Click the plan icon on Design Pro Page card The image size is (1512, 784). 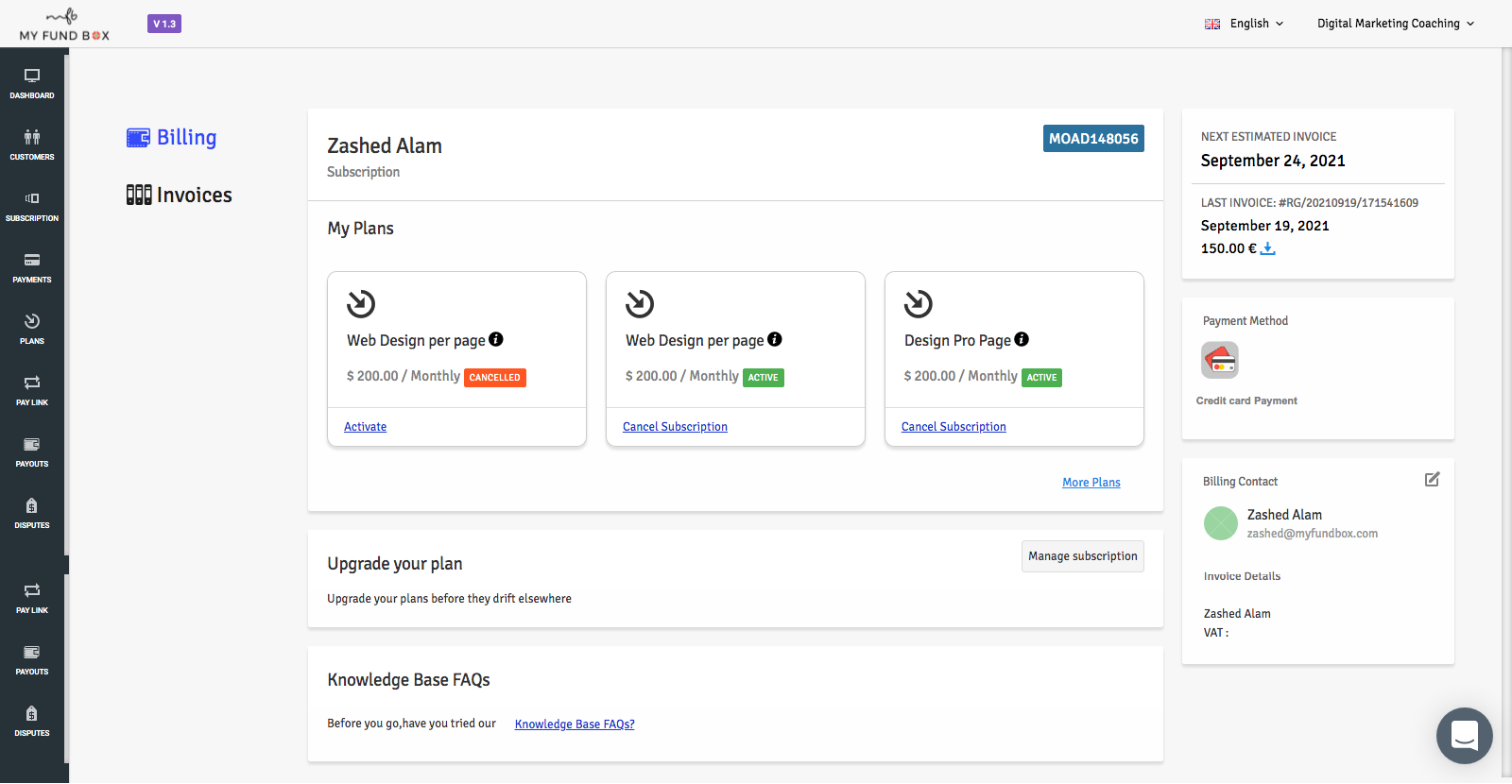tap(919, 304)
